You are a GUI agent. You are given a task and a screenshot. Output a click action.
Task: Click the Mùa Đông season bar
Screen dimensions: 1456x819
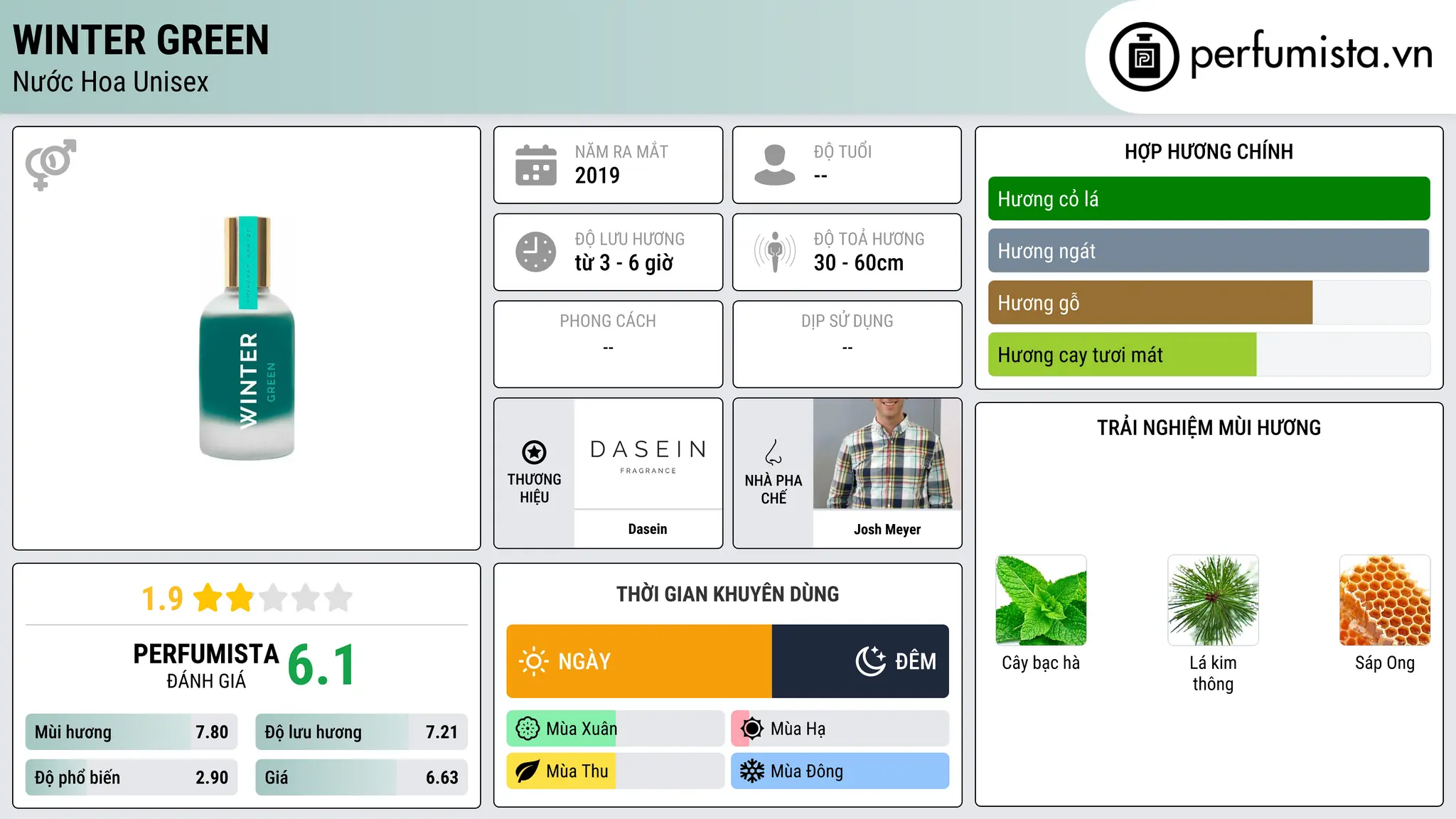(840, 771)
